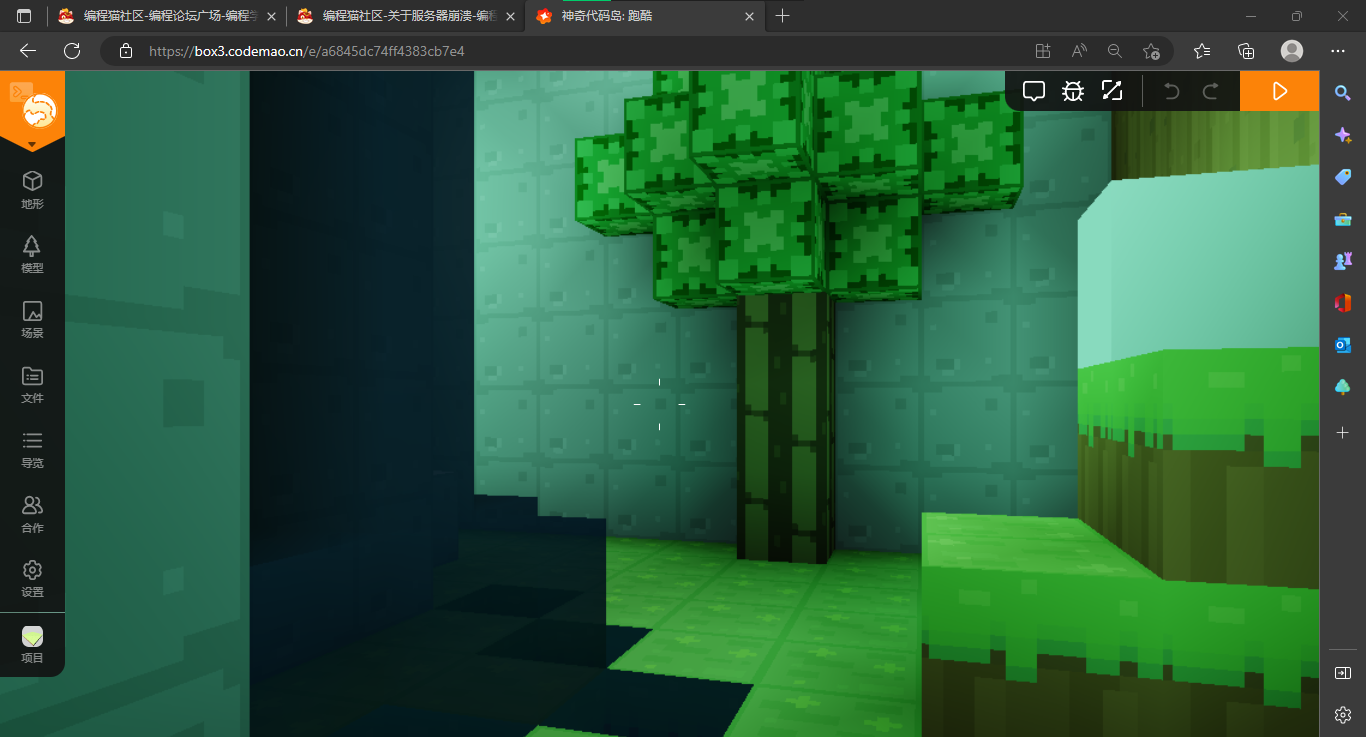The height and width of the screenshot is (737, 1366).
Task: Close the 编程猫社区-编程论坛广场 tab
Action: pos(270,16)
